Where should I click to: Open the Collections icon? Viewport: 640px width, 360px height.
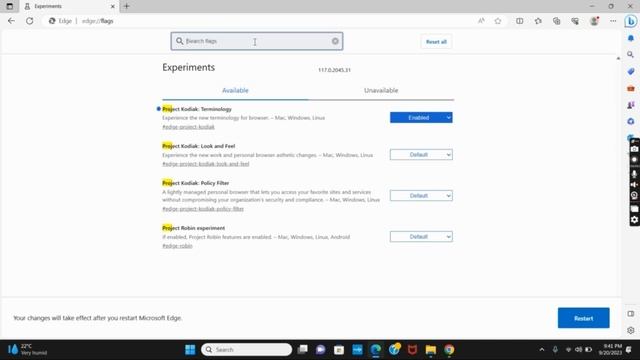pos(556,21)
